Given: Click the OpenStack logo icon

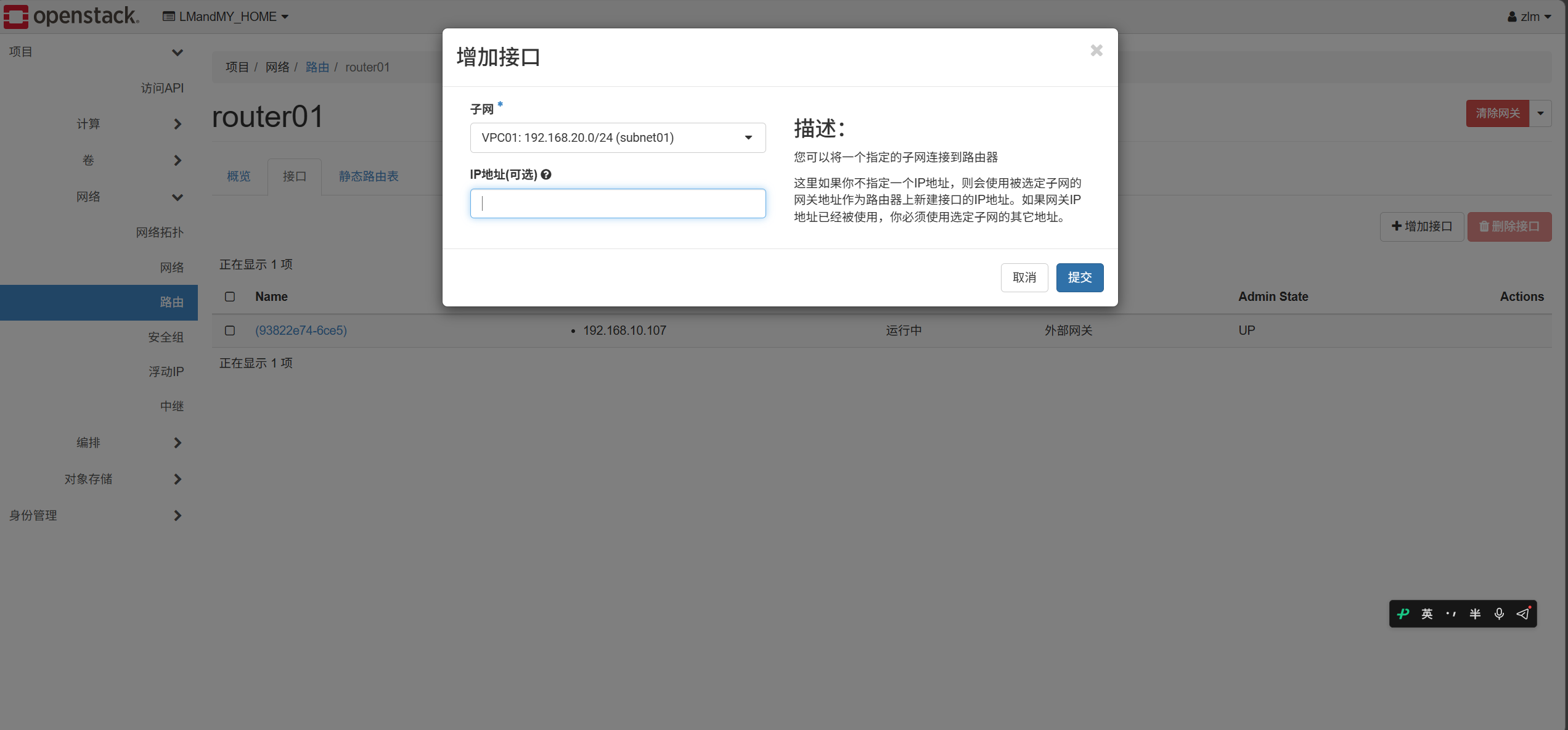Looking at the screenshot, I should 16,16.
